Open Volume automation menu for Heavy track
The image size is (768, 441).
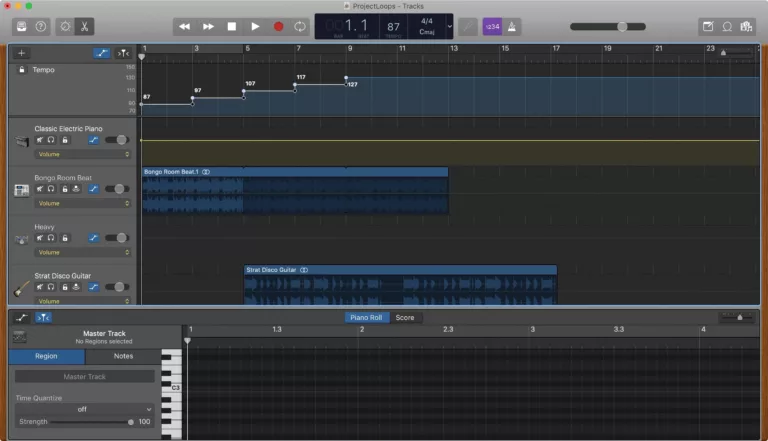point(83,252)
